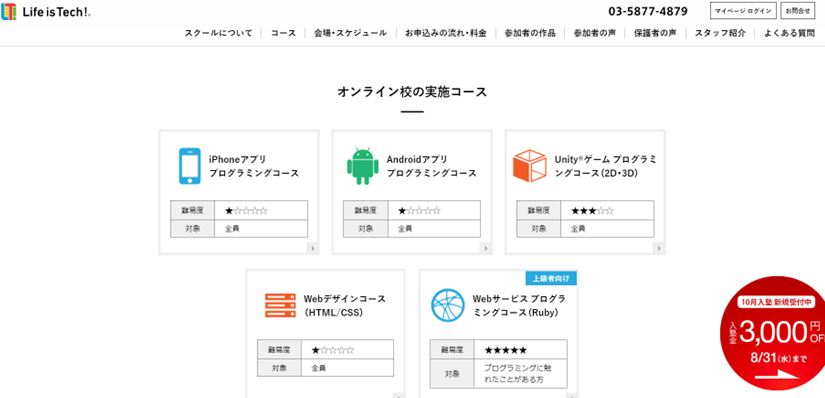825x398 pixels.
Task: Open Unity course card chevron arrow
Action: pyautogui.click(x=658, y=248)
